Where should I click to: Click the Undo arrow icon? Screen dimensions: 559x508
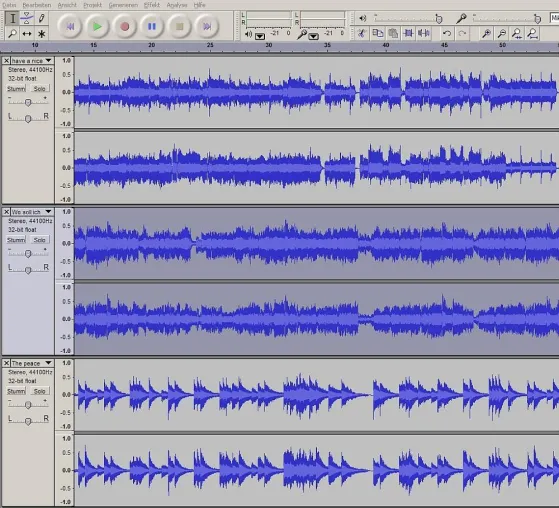pos(447,33)
